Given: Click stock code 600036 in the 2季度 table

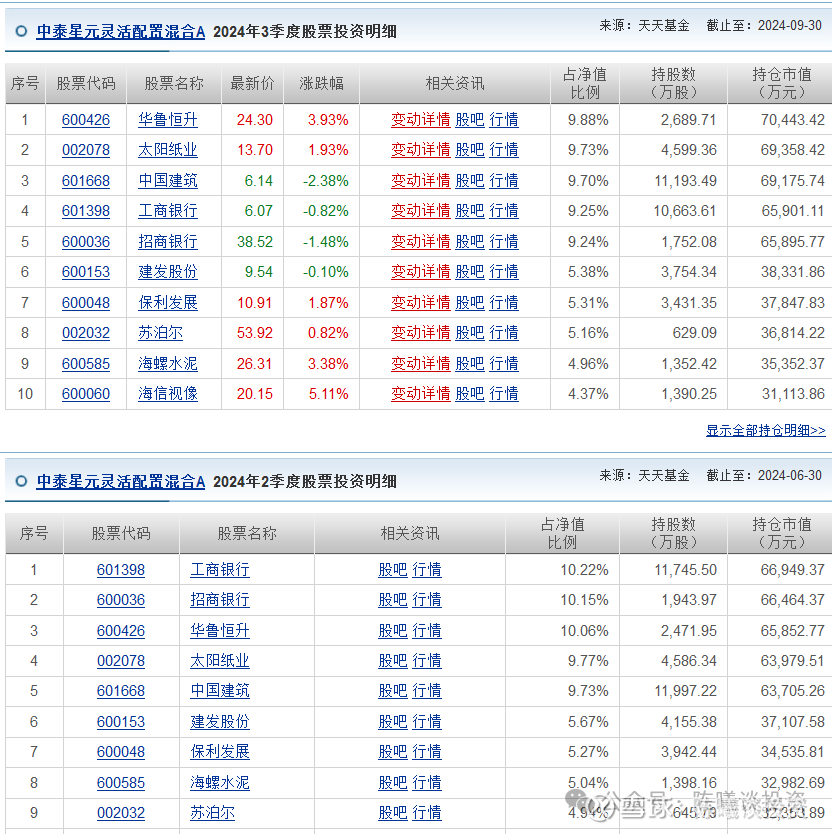Looking at the screenshot, I should click(121, 601).
